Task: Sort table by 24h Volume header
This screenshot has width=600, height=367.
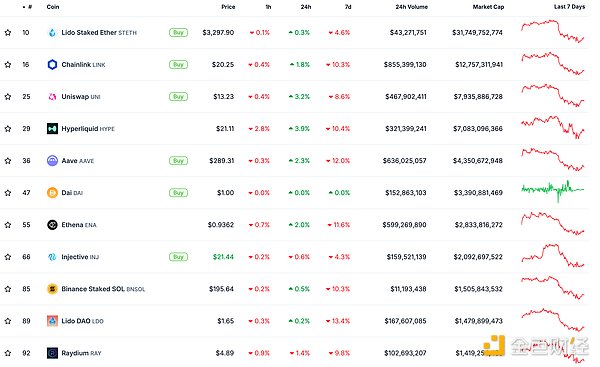Action: (411, 7)
